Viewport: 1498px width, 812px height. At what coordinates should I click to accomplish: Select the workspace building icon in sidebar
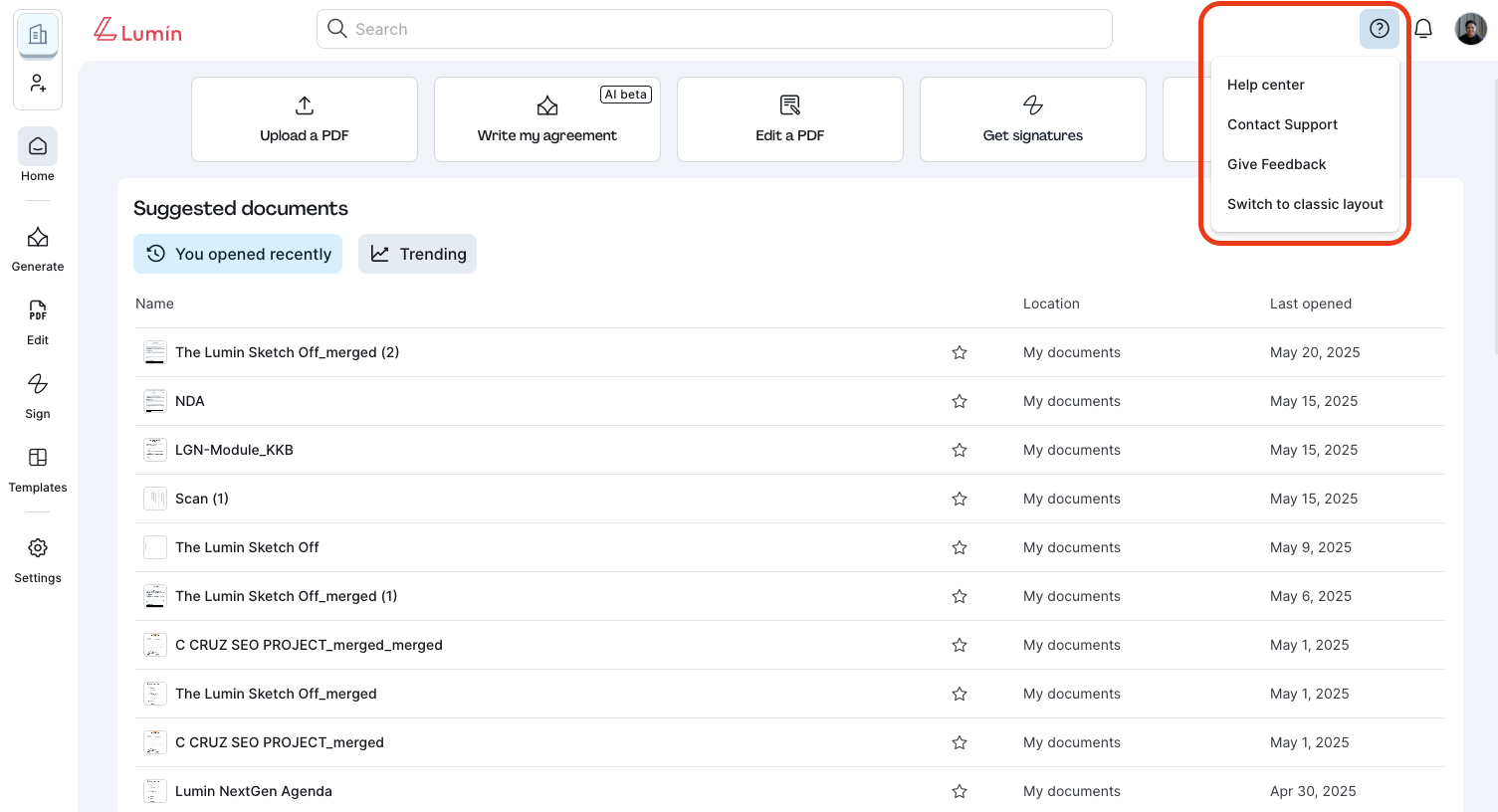[x=38, y=35]
